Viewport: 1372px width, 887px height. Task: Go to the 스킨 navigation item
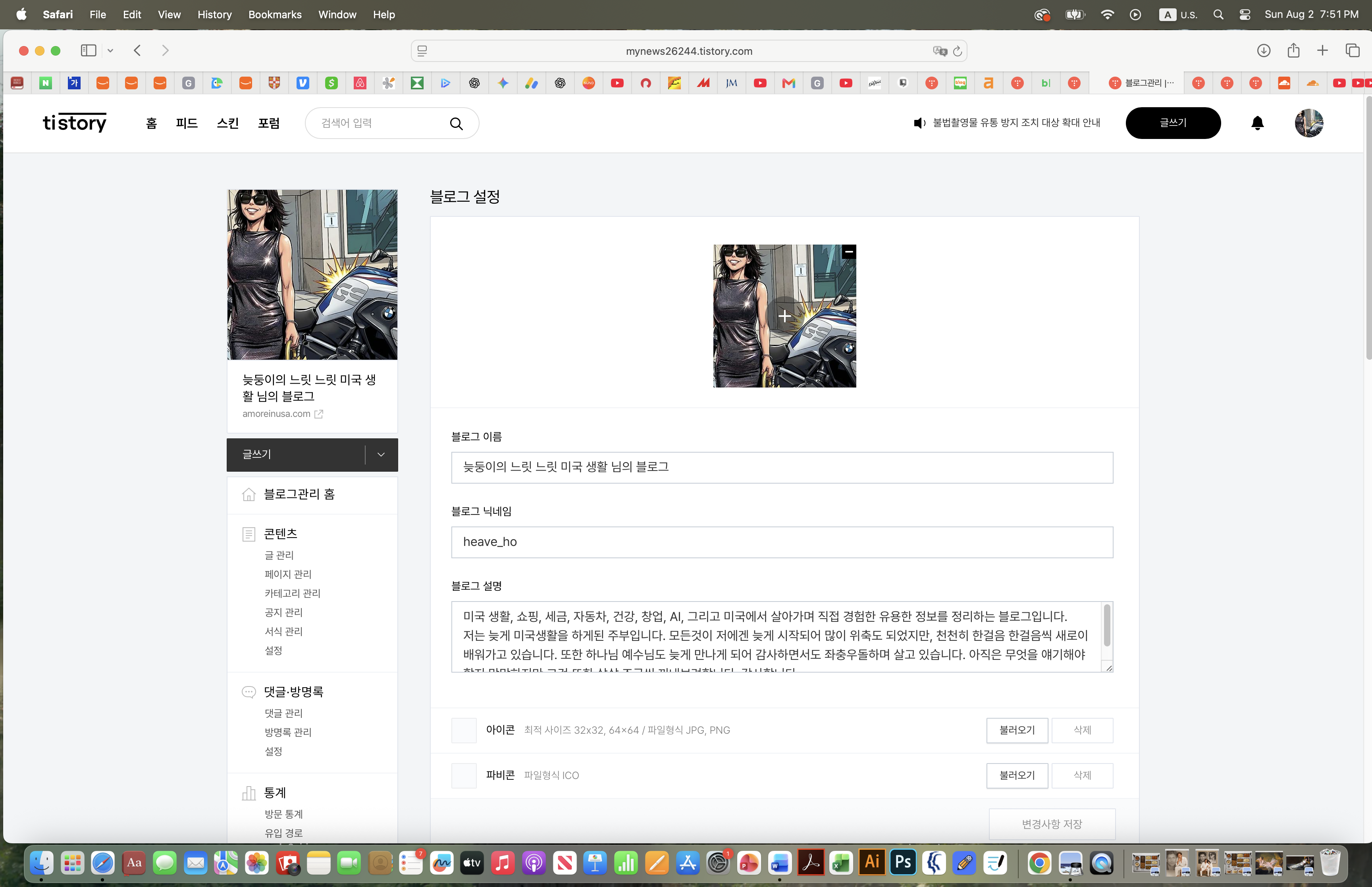(227, 123)
